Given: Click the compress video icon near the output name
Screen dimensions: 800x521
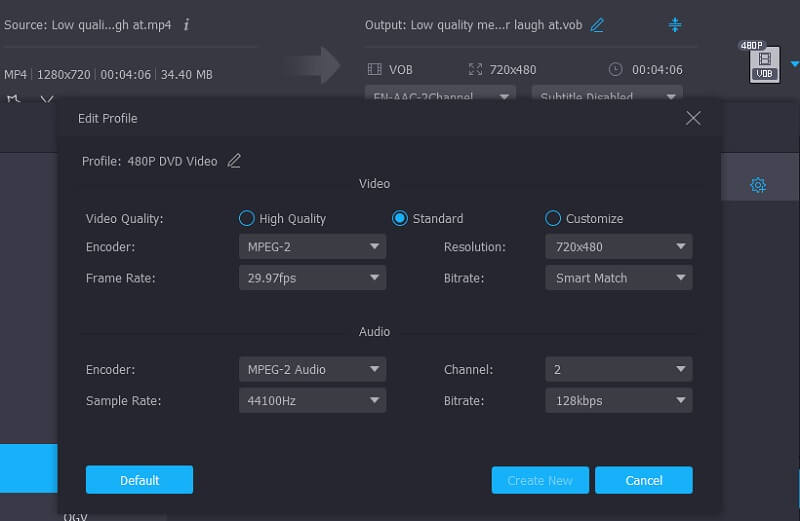Looking at the screenshot, I should (675, 25).
